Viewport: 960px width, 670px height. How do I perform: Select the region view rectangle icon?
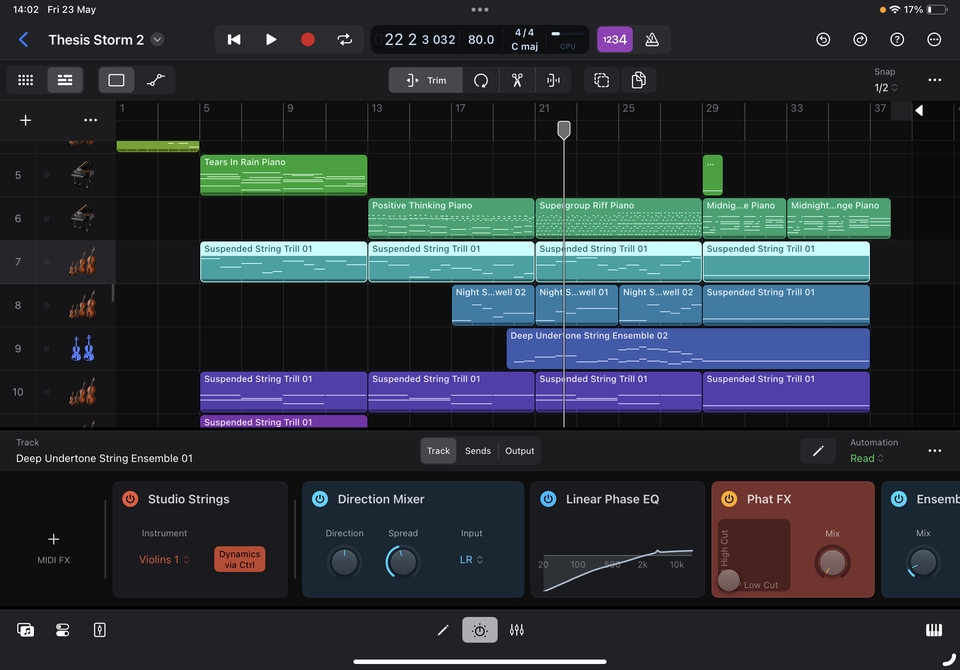pos(116,80)
